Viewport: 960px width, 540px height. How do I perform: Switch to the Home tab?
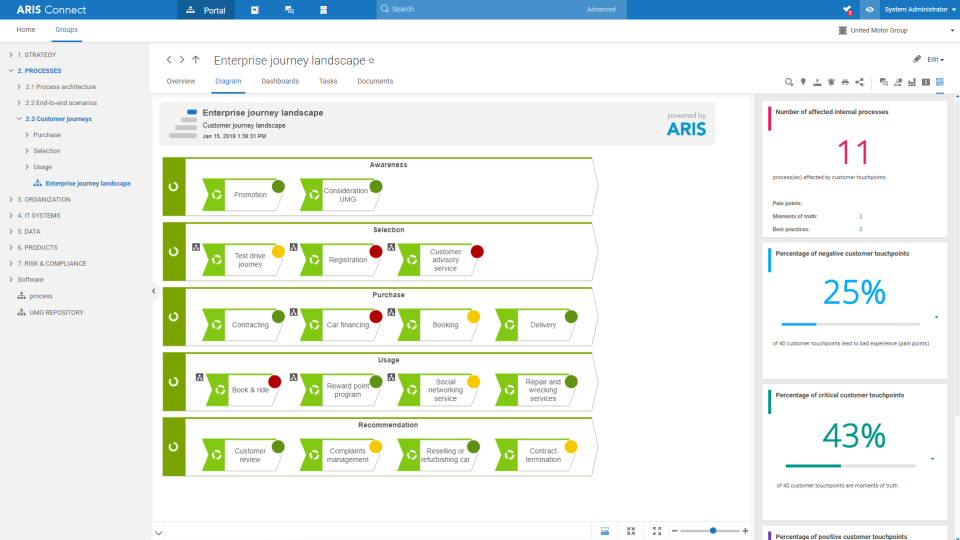coord(26,29)
